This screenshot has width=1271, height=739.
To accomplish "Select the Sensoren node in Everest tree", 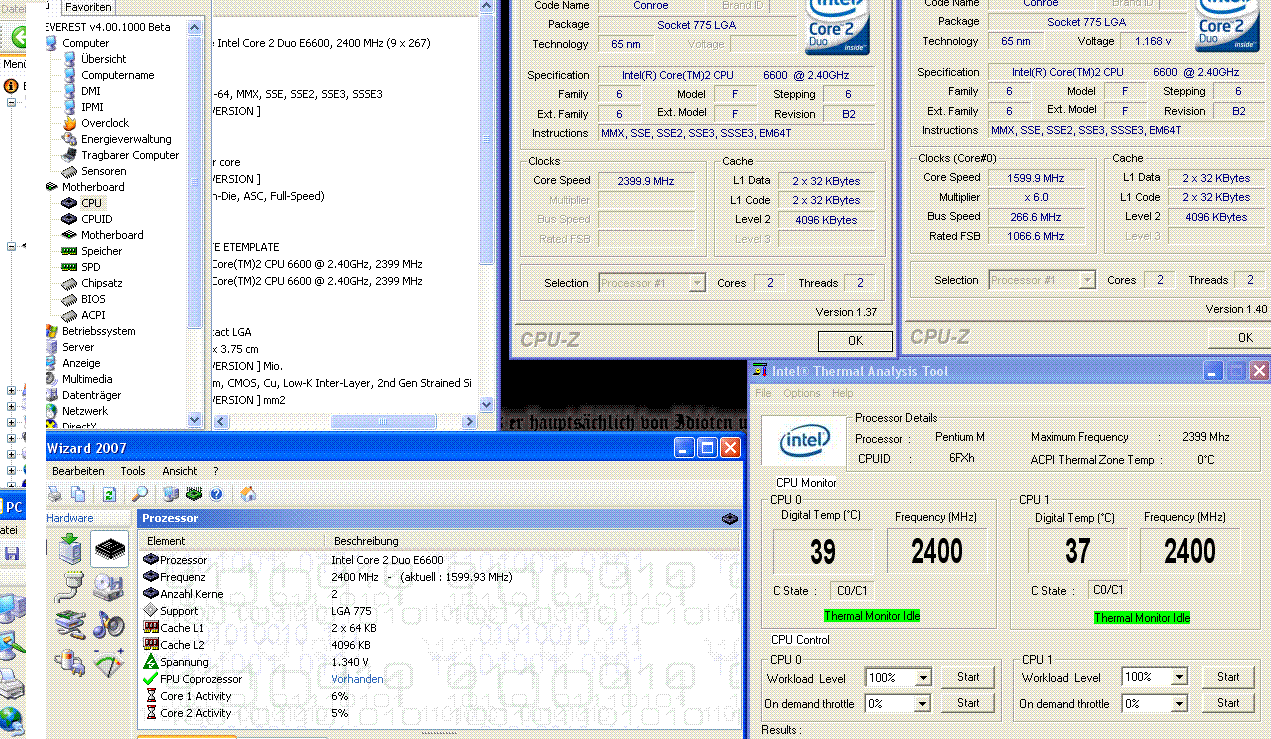I will 103,171.
